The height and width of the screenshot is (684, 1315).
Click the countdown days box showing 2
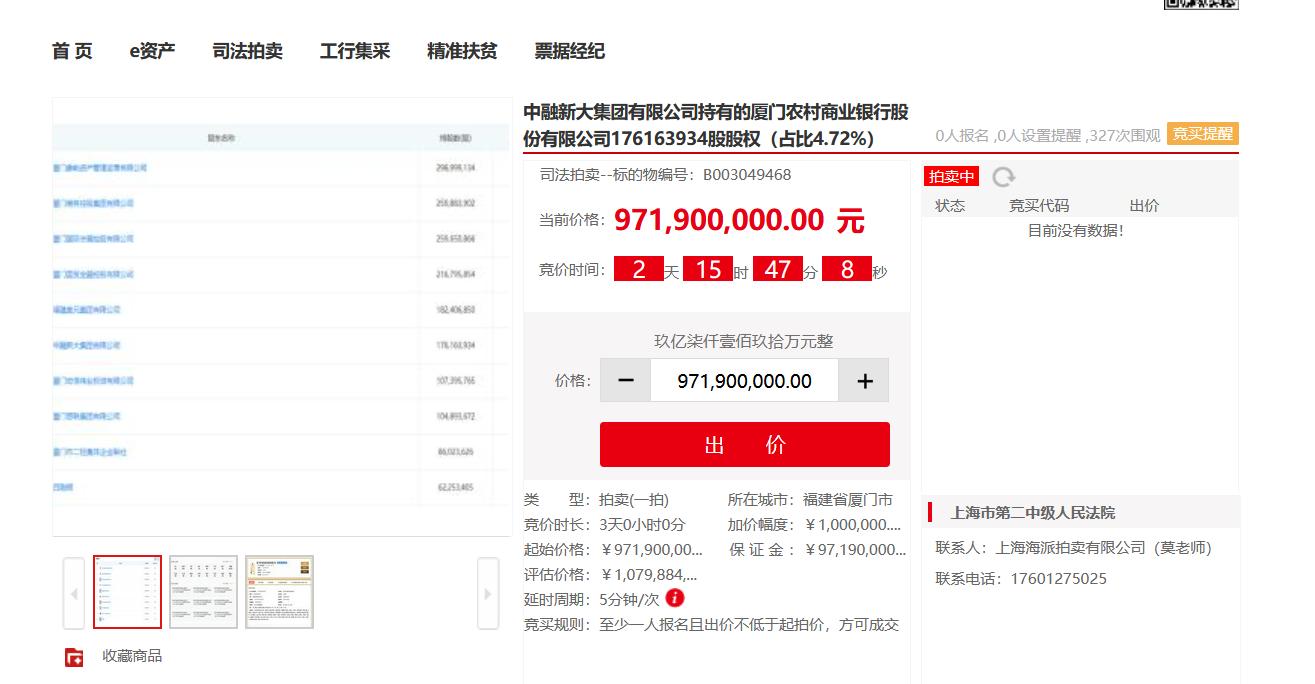click(638, 270)
